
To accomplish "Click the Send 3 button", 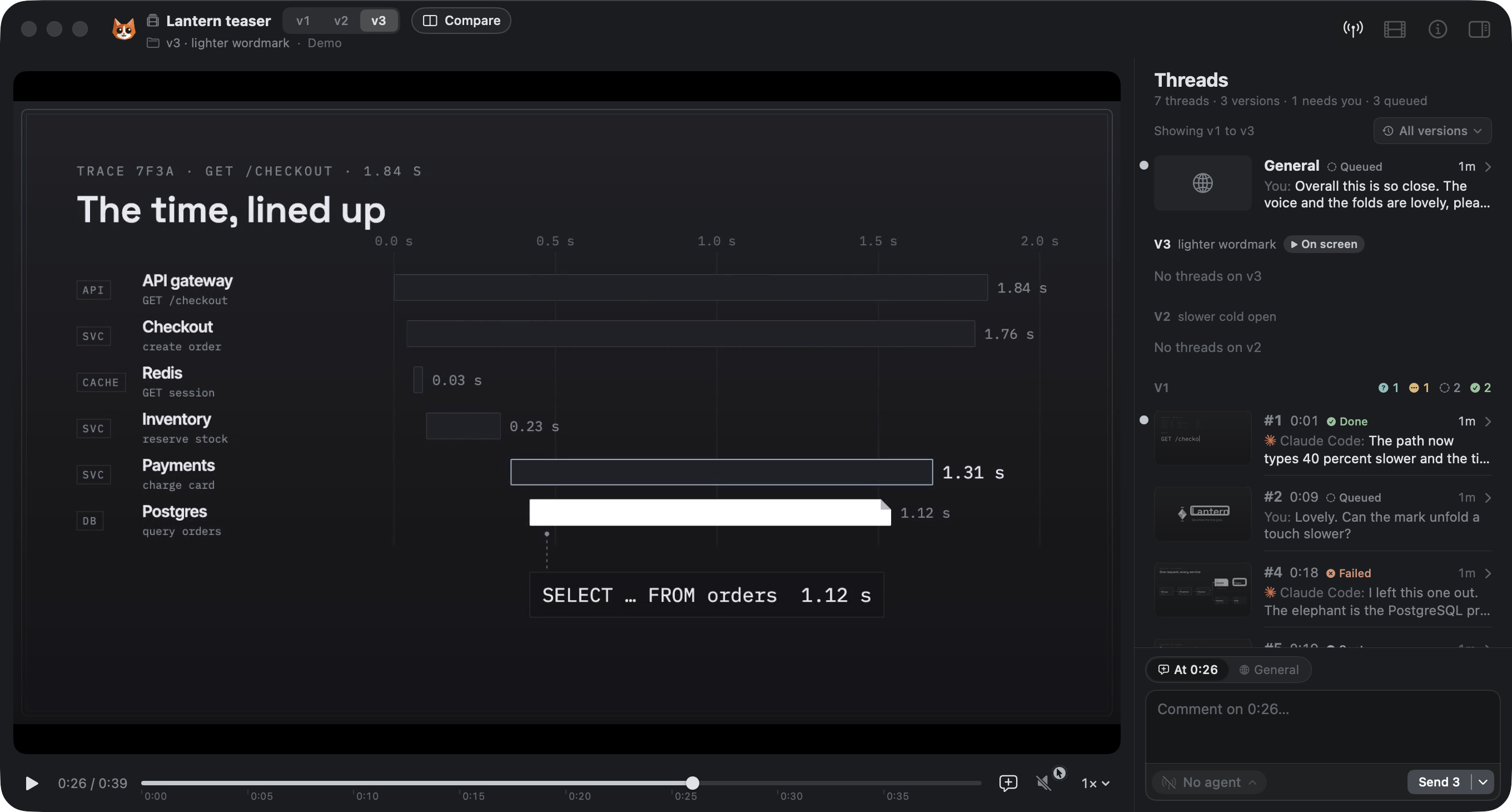I will [x=1439, y=782].
